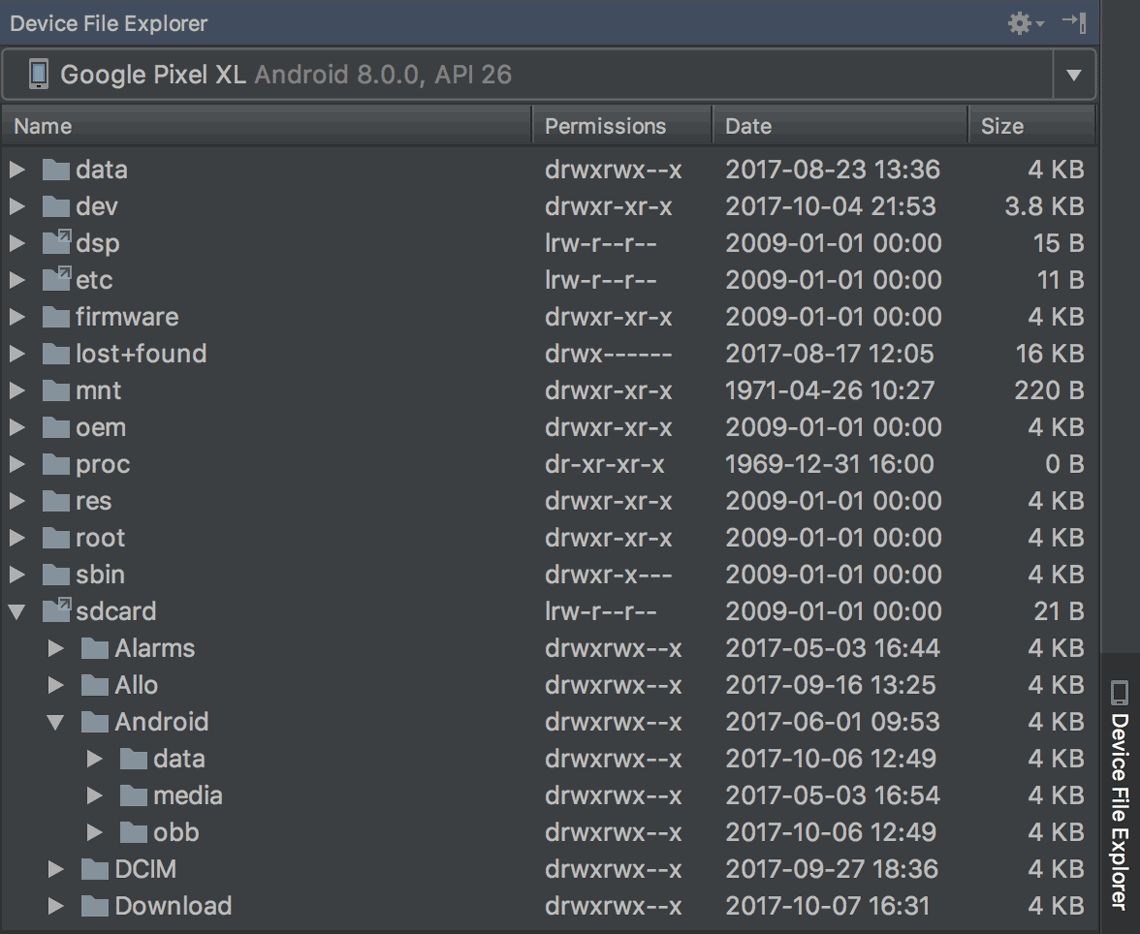Collapse the Android folder
This screenshot has width=1140, height=934.
[x=56, y=722]
